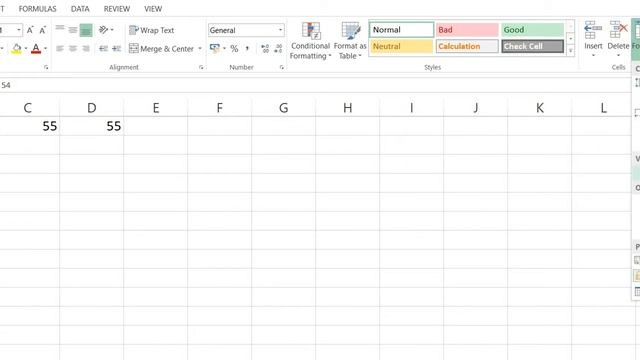Click Decrease Decimal
The image size is (640, 360).
(278, 49)
